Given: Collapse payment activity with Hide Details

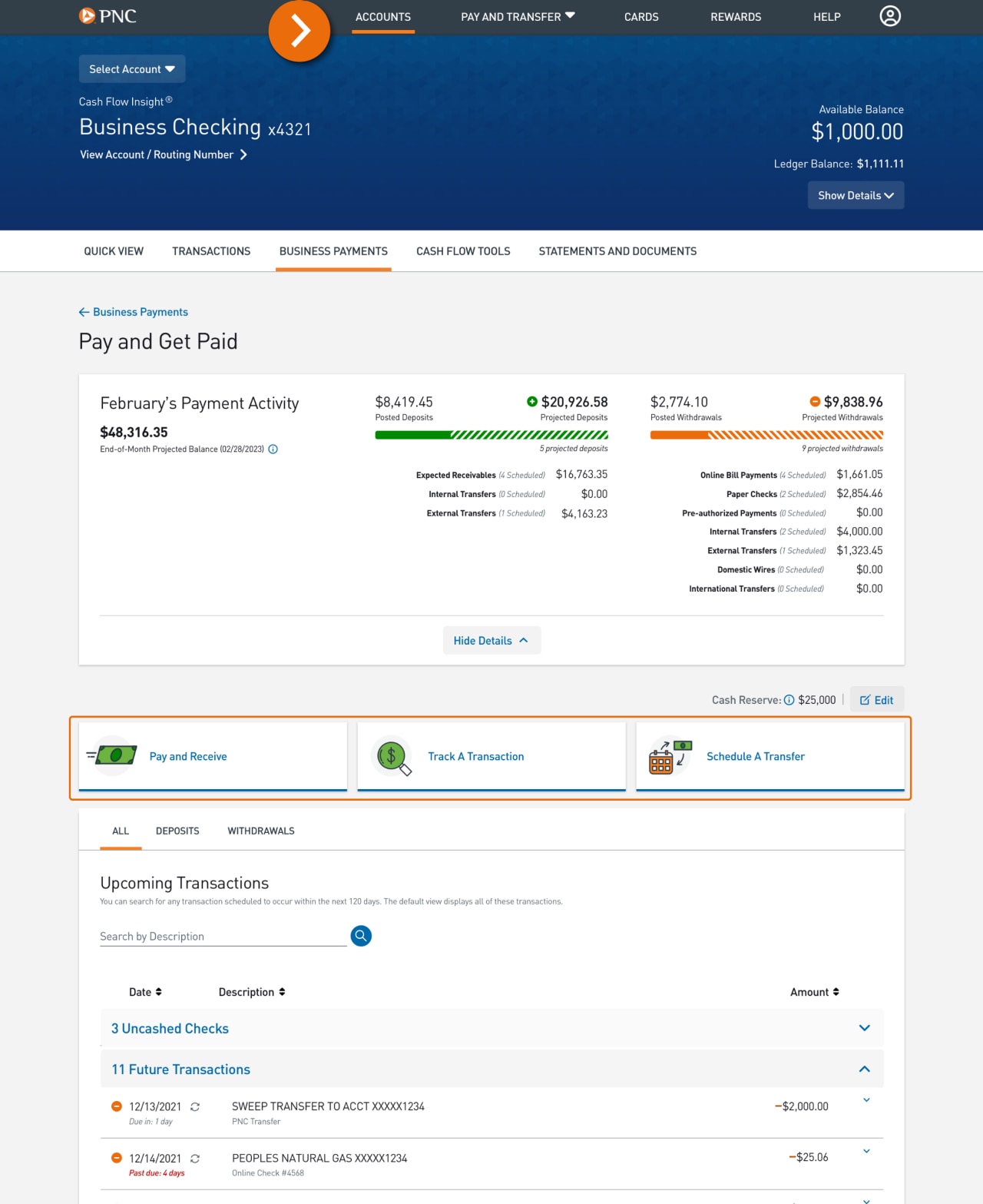Looking at the screenshot, I should click(x=491, y=640).
